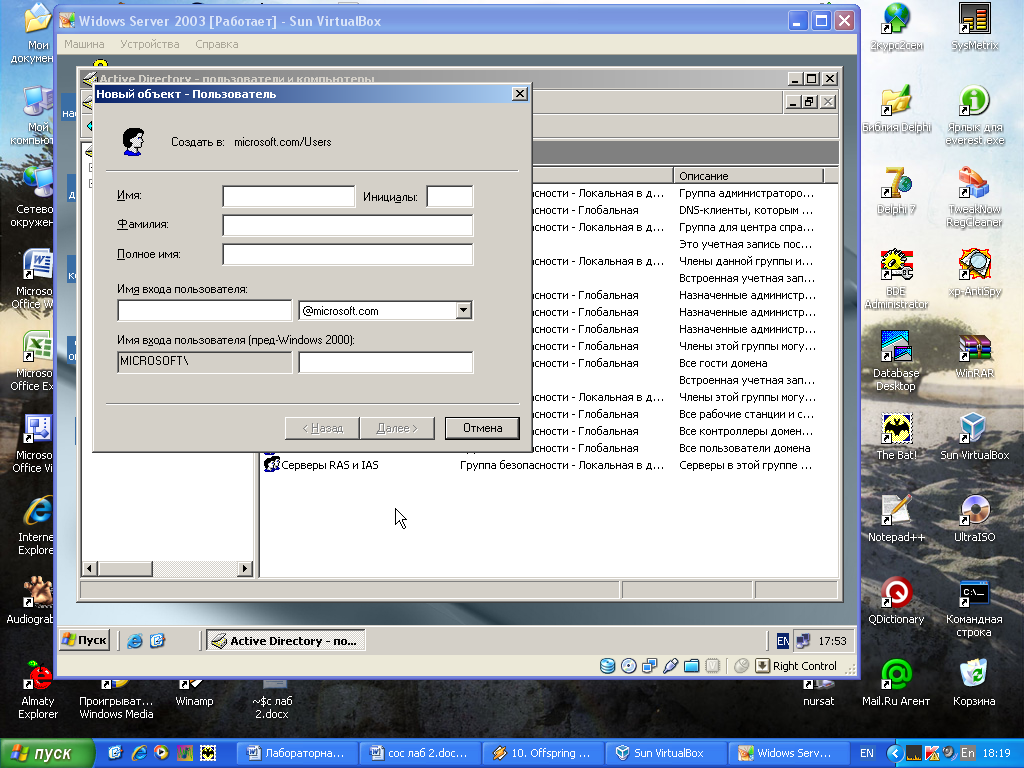Image resolution: width=1024 pixels, height=768 pixels.
Task: Click into the Полное имя field
Action: click(x=347, y=255)
